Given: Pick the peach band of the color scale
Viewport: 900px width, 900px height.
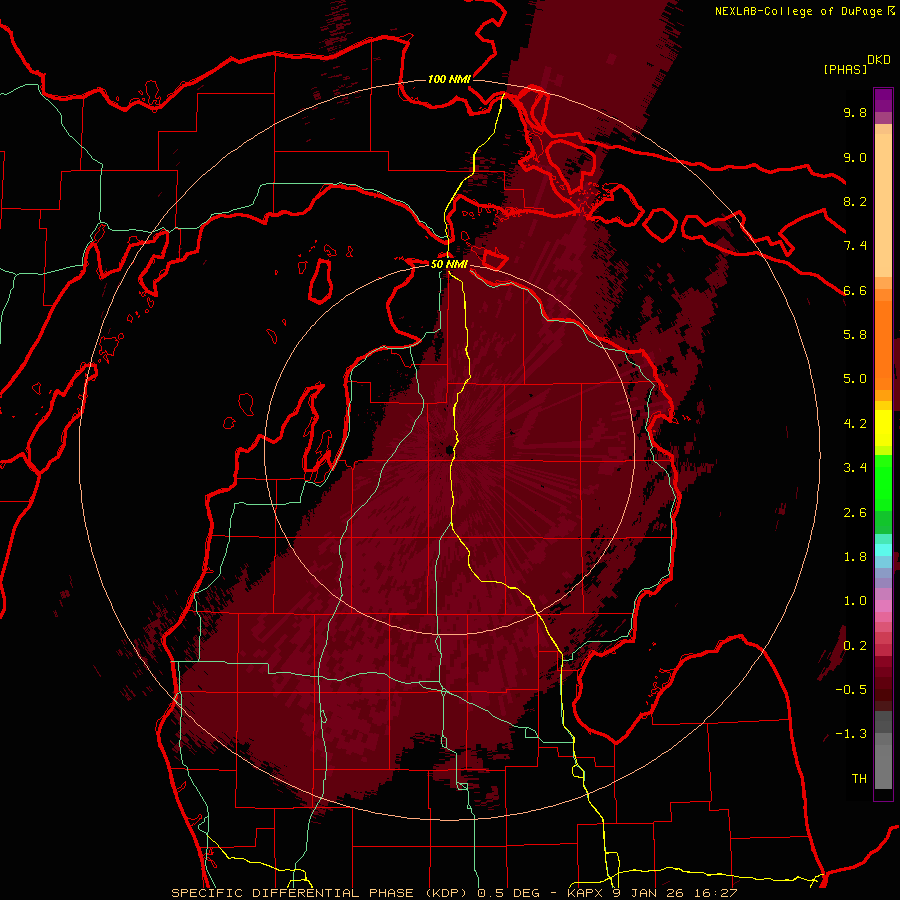Looking at the screenshot, I should click(x=883, y=207).
